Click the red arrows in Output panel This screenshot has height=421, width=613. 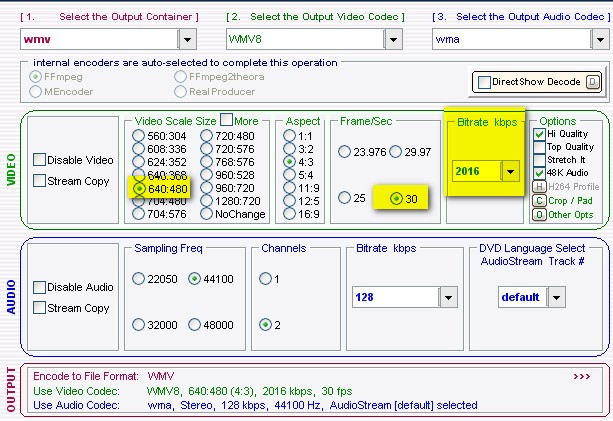pyautogui.click(x=581, y=377)
